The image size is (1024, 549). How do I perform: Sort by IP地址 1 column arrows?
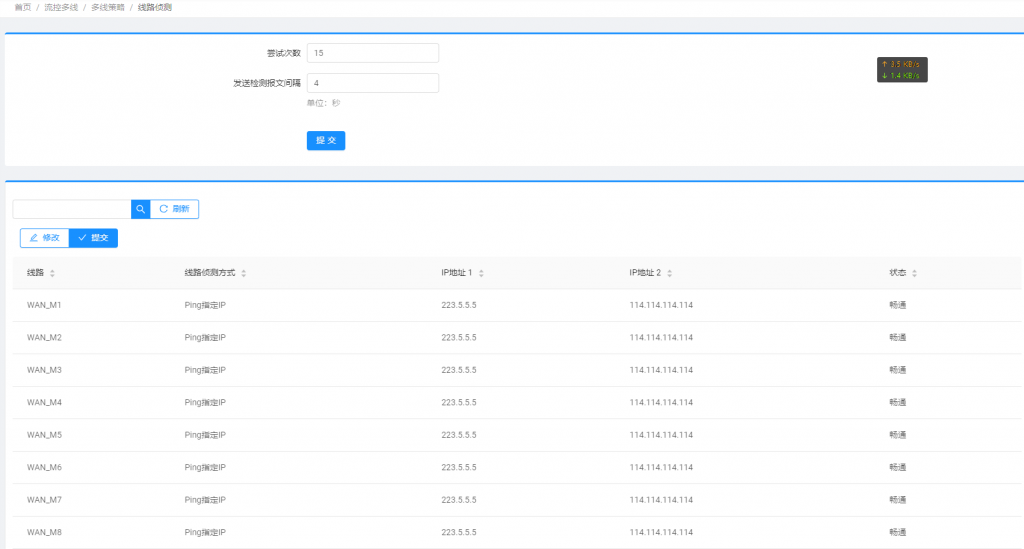481,273
